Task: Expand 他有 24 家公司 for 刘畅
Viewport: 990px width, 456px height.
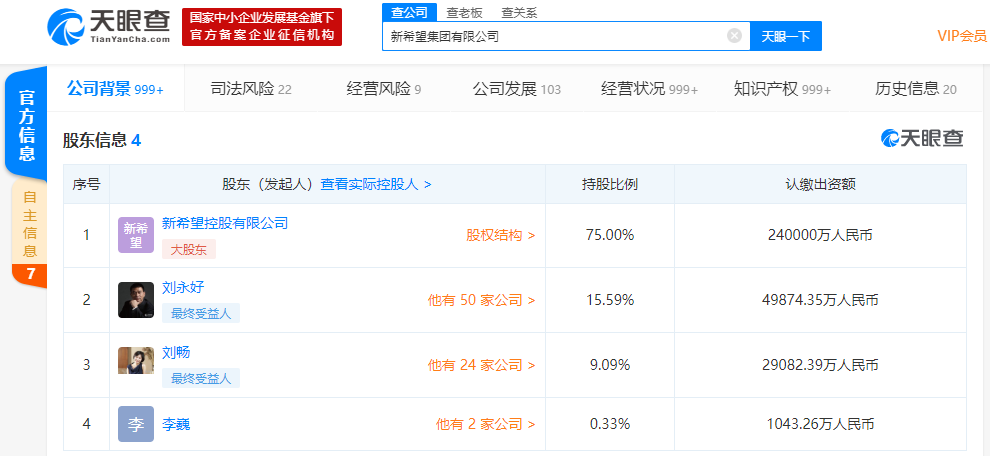Action: (x=481, y=365)
